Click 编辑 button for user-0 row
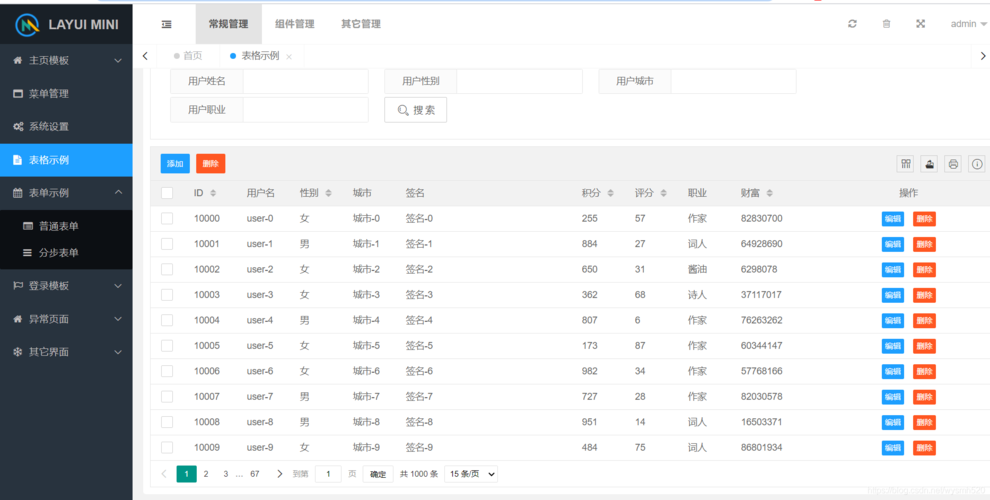Image resolution: width=990 pixels, height=500 pixels. [x=893, y=219]
